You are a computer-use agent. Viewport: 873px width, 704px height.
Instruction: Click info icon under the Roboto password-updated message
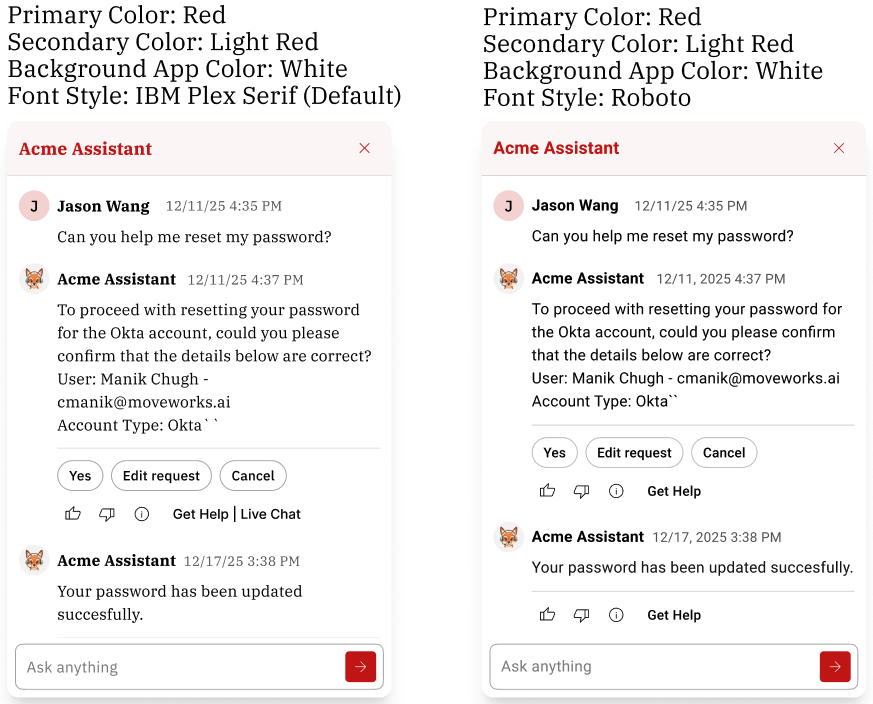pos(616,615)
